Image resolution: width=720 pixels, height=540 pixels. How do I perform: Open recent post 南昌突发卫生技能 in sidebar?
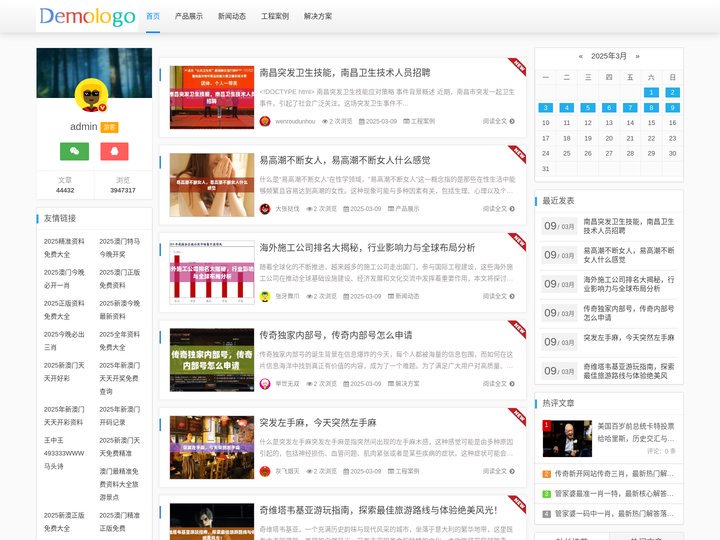(x=629, y=226)
